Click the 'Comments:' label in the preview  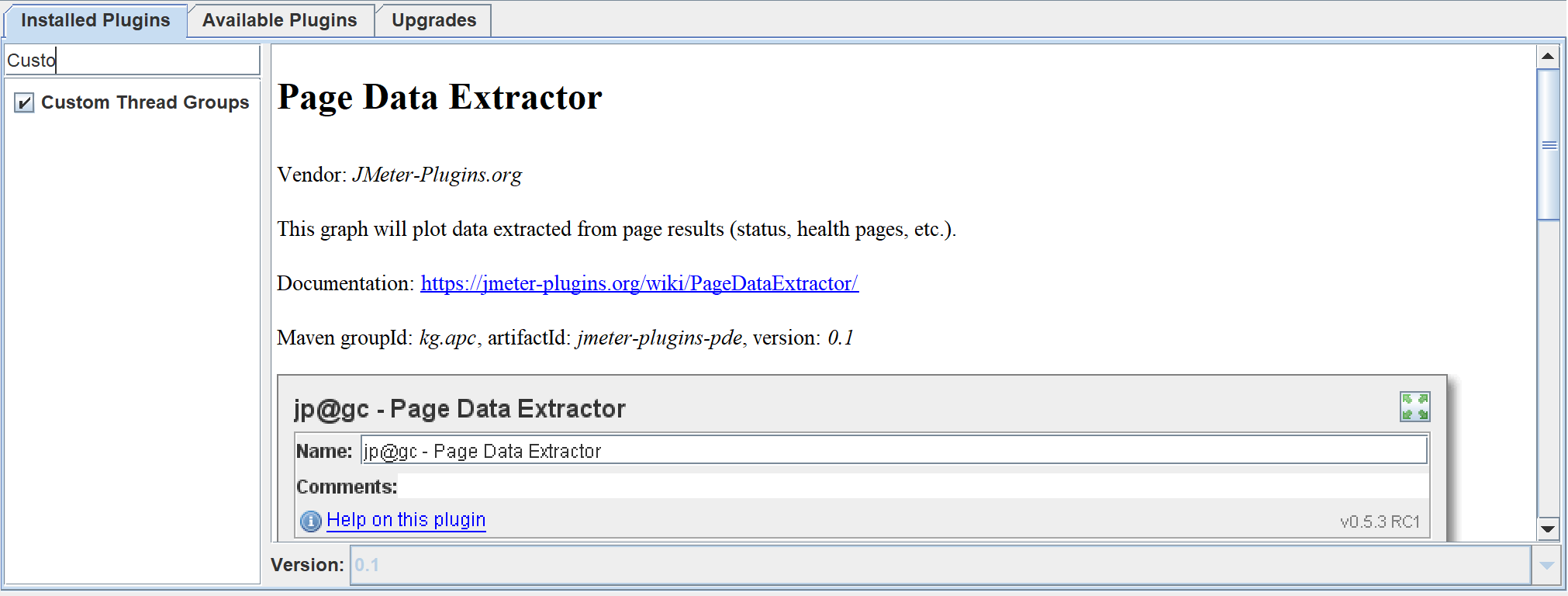pyautogui.click(x=347, y=487)
